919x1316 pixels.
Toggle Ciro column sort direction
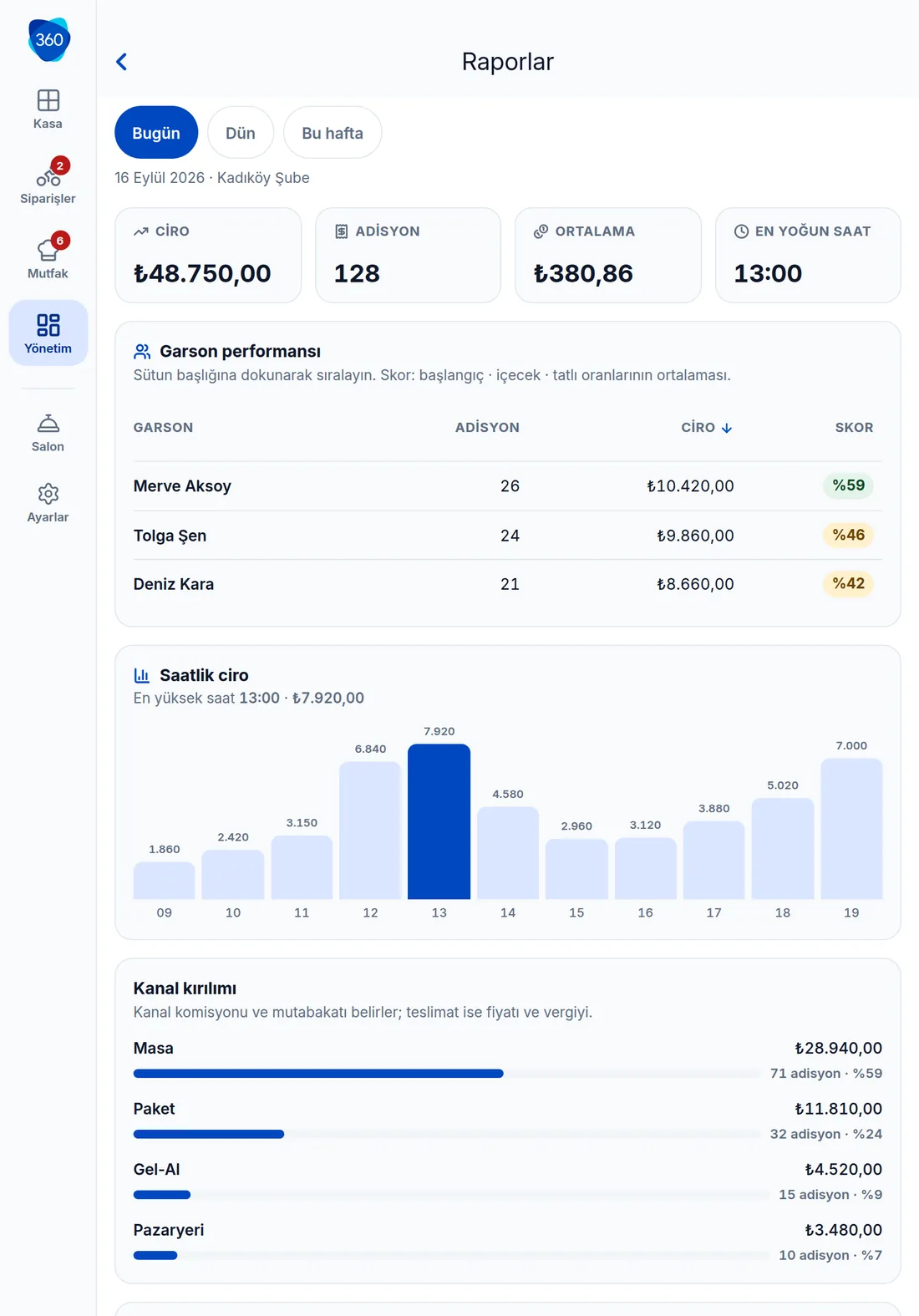pos(707,427)
